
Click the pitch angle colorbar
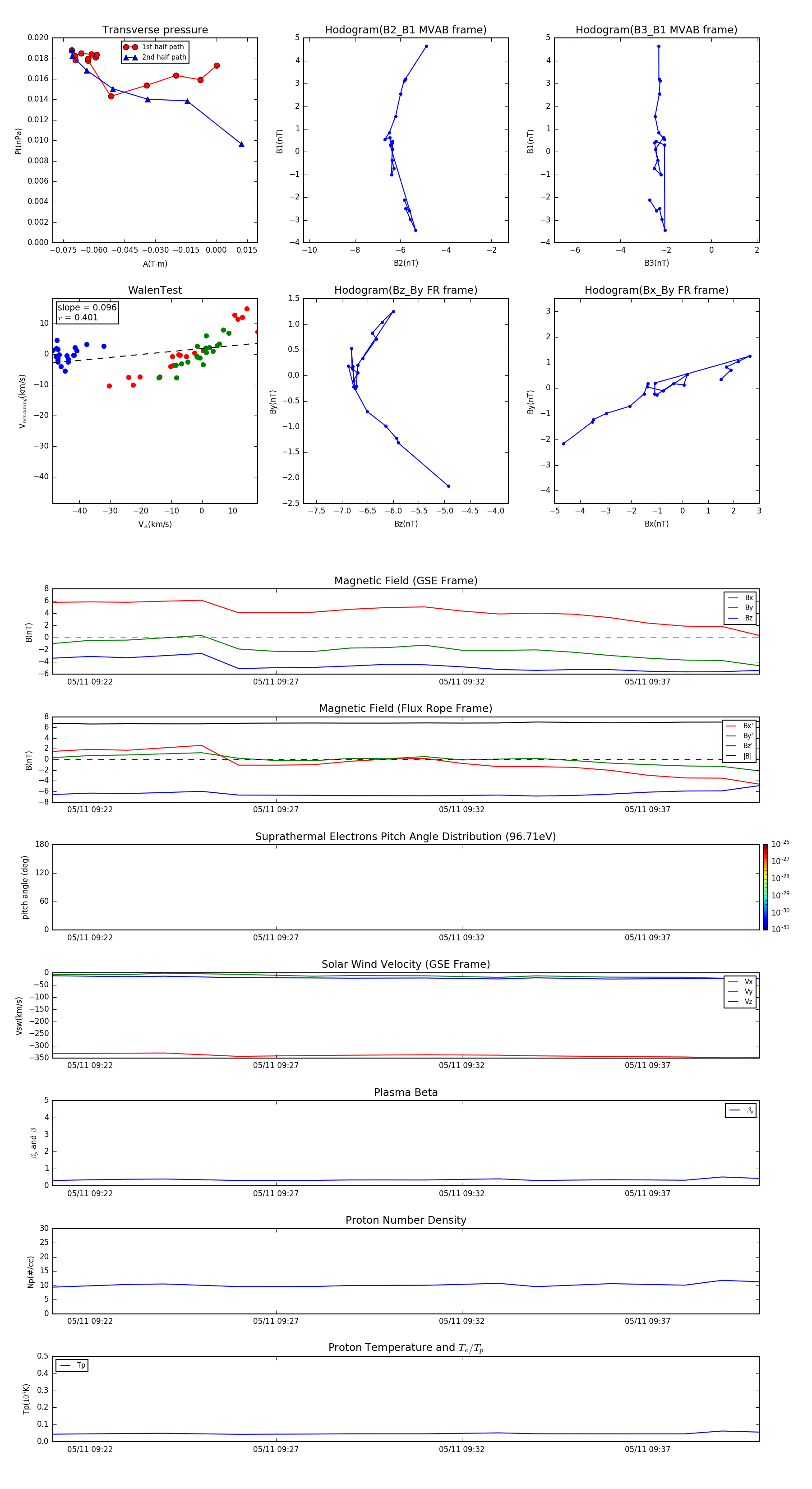(765, 887)
